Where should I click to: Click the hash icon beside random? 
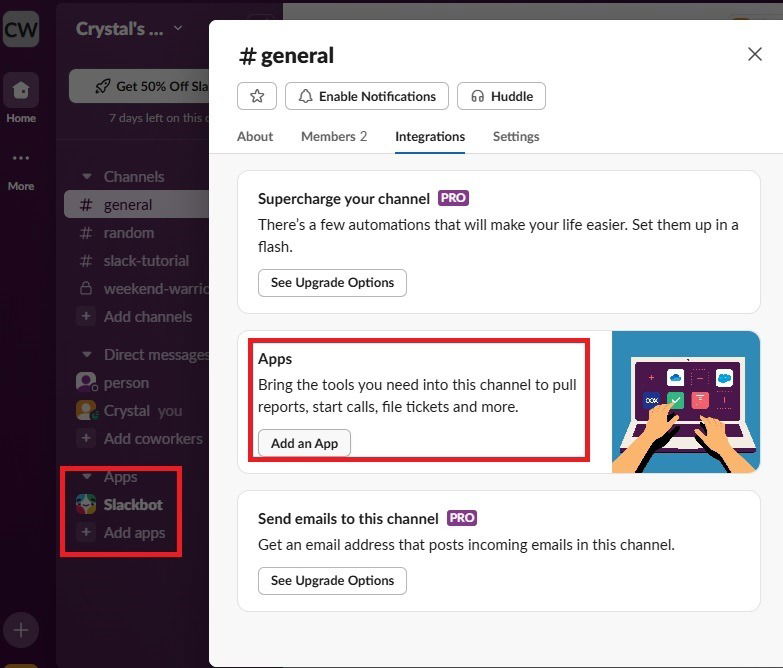click(x=86, y=233)
